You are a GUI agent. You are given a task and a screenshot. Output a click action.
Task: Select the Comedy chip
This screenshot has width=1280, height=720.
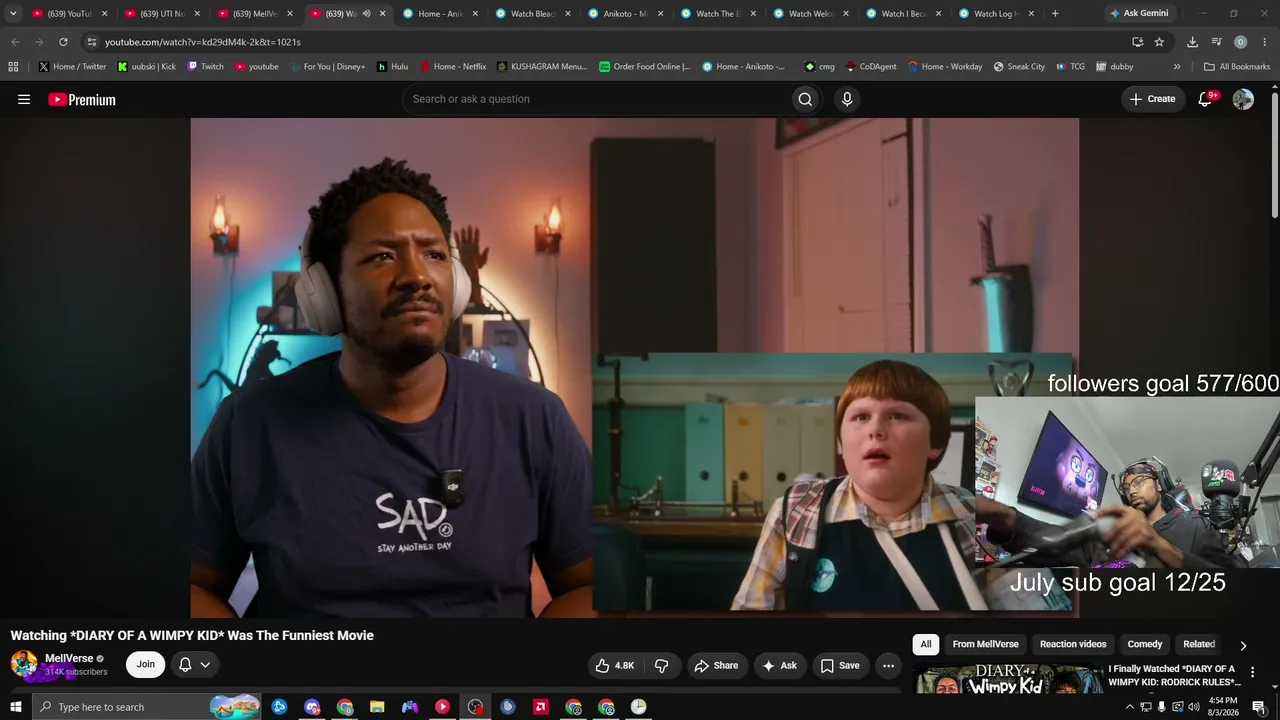(x=1145, y=645)
